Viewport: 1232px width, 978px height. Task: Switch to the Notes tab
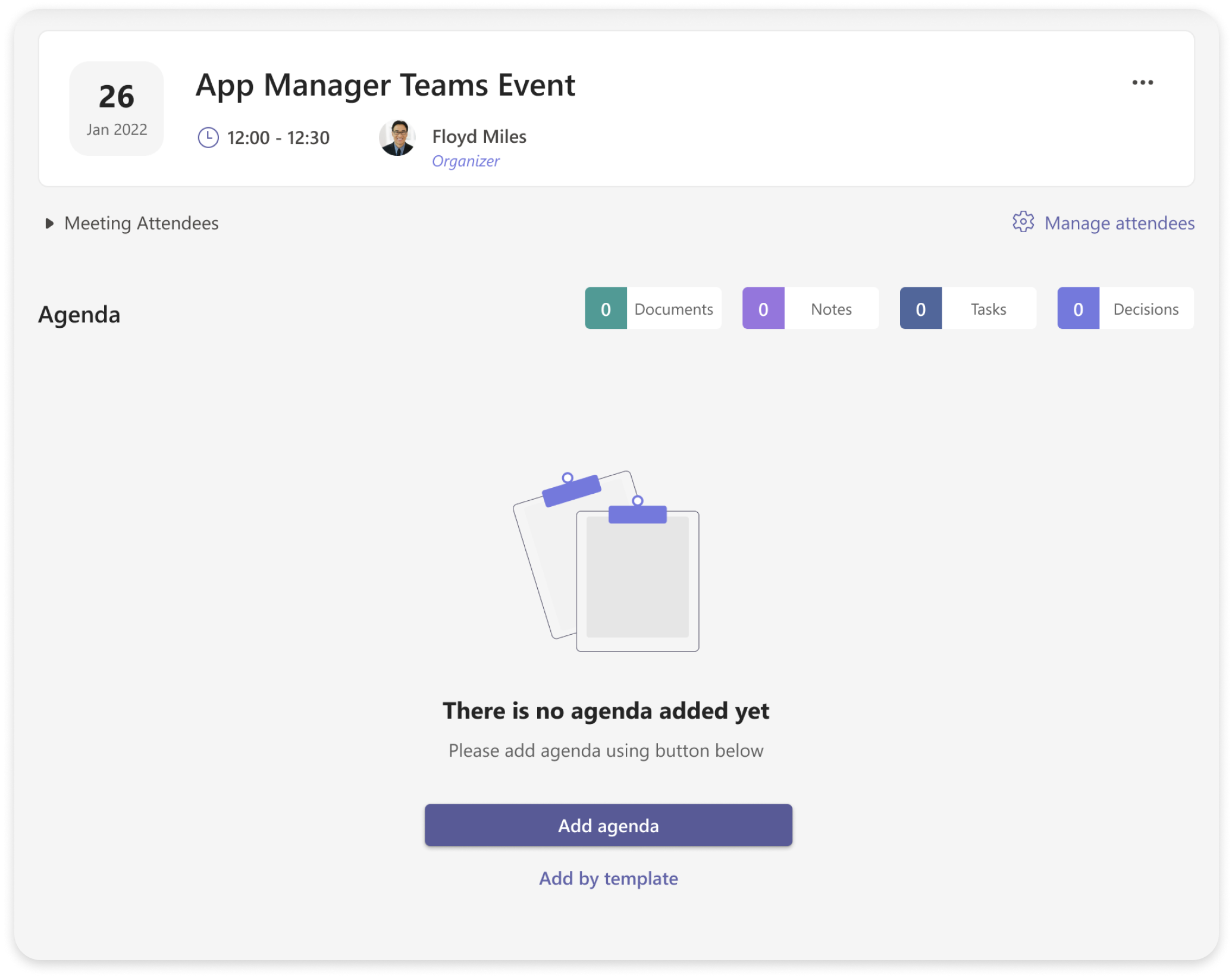(831, 309)
